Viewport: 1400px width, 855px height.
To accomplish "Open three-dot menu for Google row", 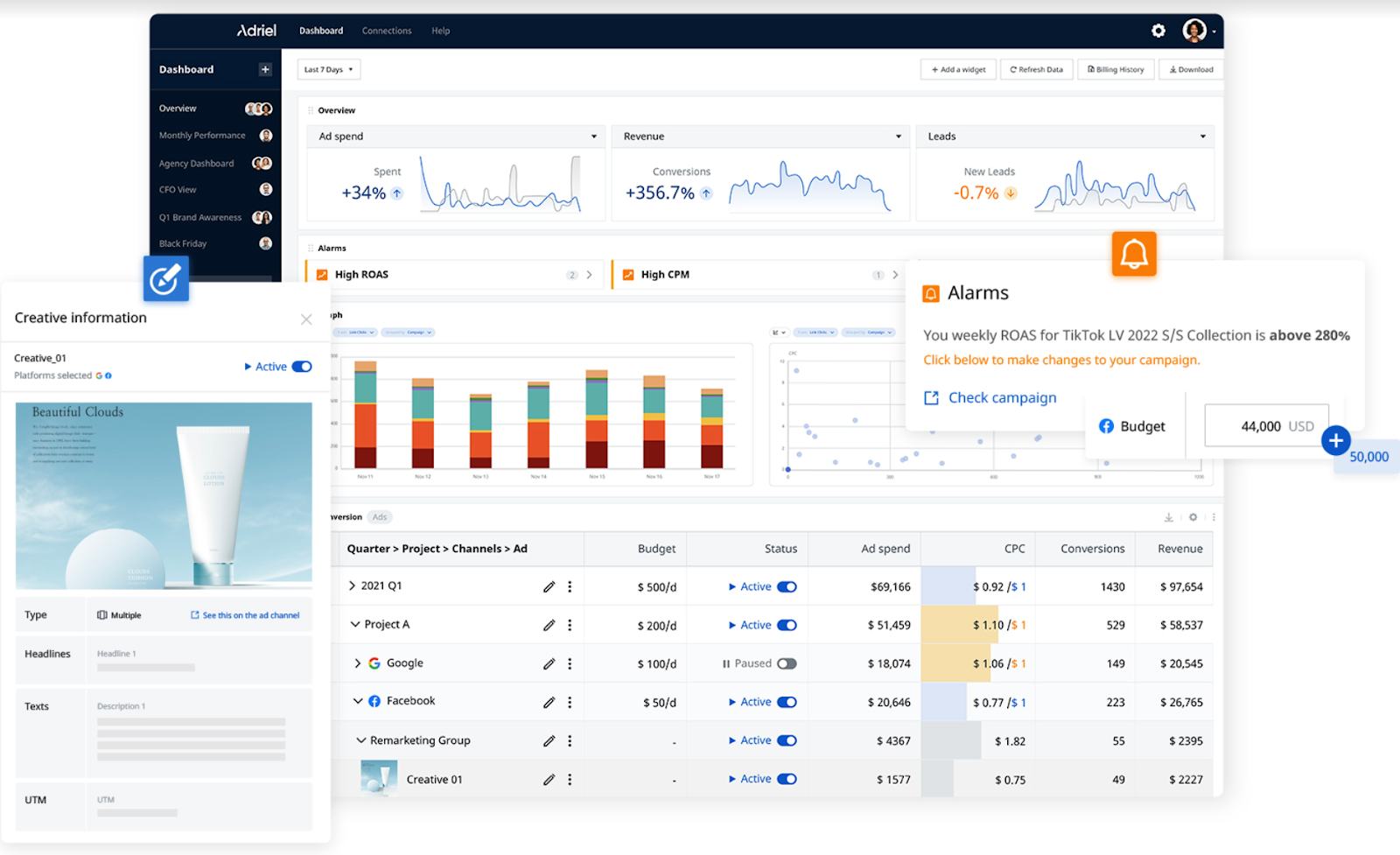I will tap(570, 663).
